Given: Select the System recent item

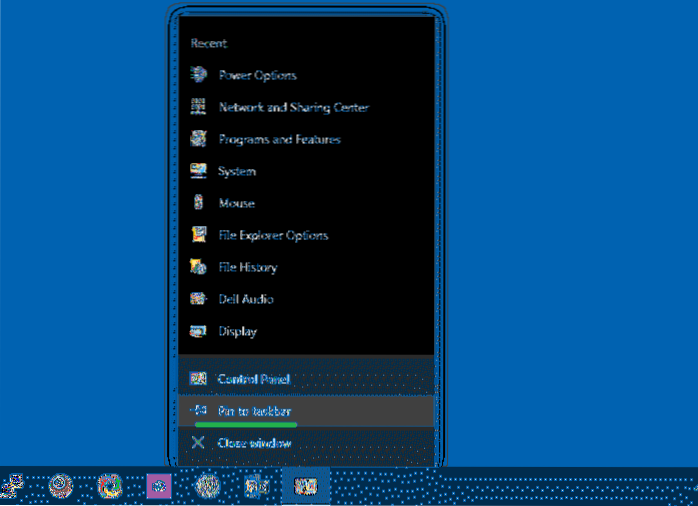Looking at the screenshot, I should point(236,171).
